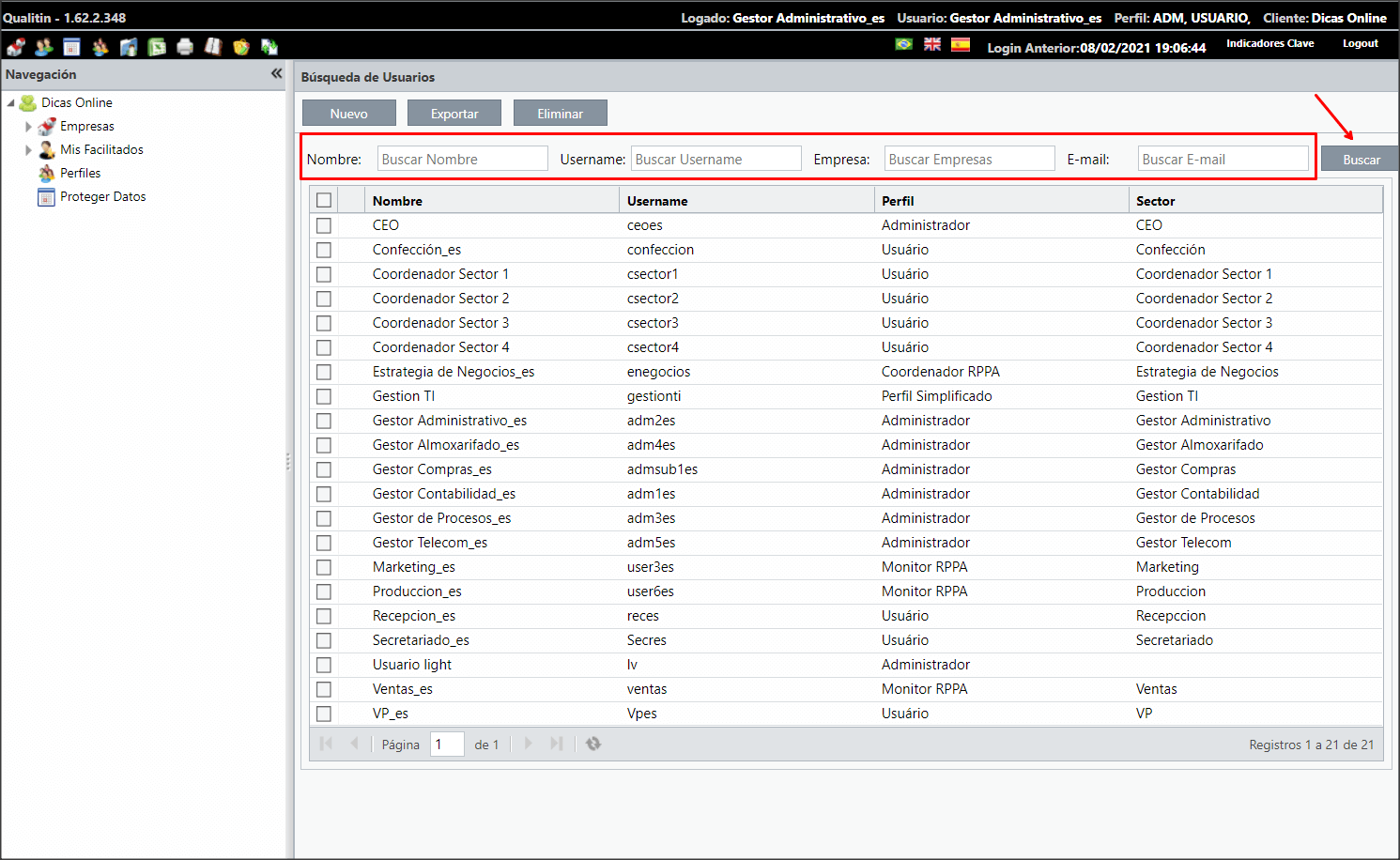This screenshot has width=1400, height=860.
Task: Click the Excel spreadsheet toolbar icon
Action: (x=157, y=47)
